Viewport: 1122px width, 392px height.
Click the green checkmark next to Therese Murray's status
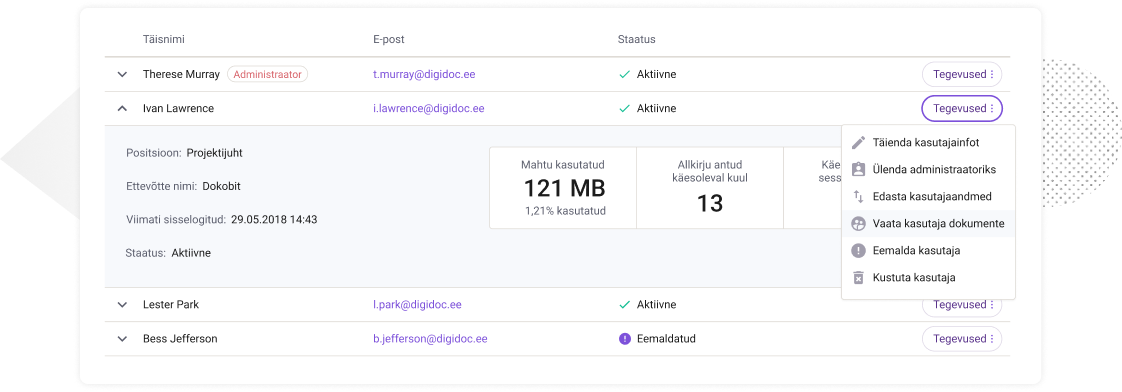(625, 74)
